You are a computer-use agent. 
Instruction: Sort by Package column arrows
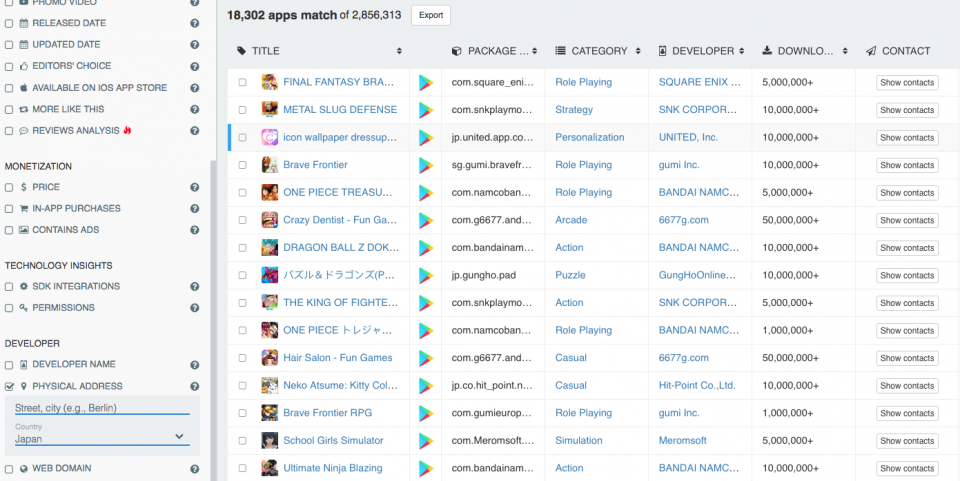[x=534, y=51]
